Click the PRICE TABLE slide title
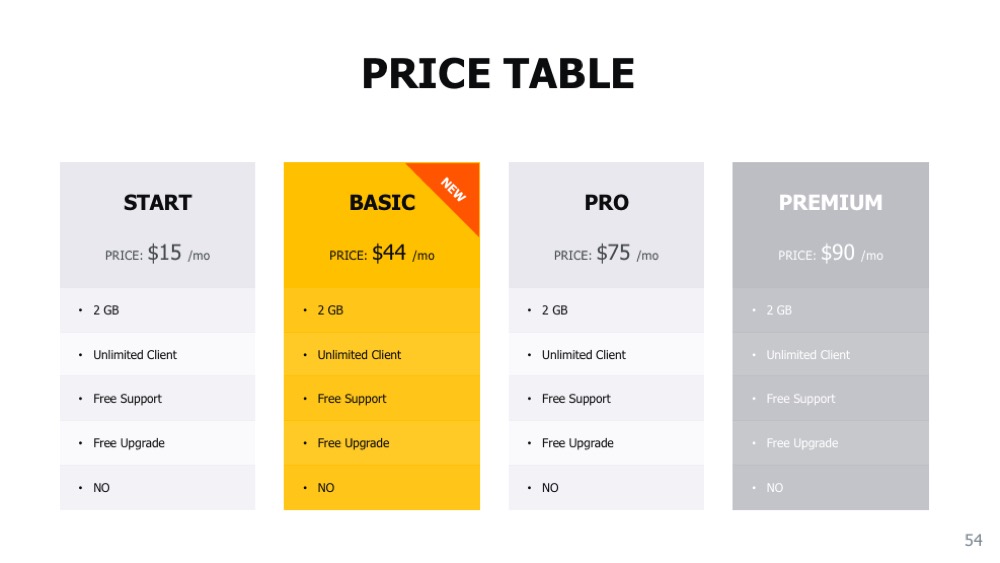The height and width of the screenshot is (563, 1000). tap(498, 74)
